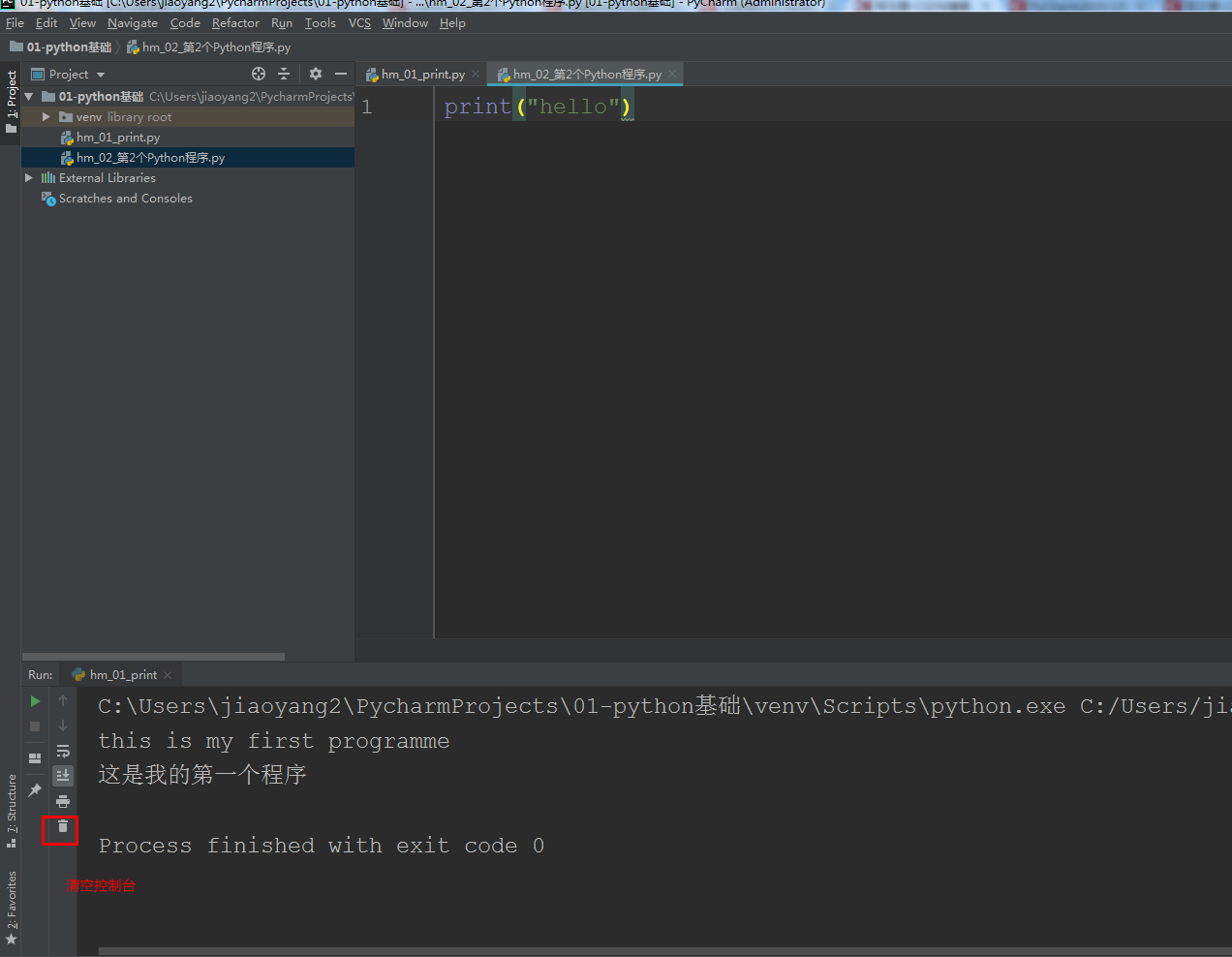Print the console output
This screenshot has height=957, width=1232.
pyautogui.click(x=62, y=801)
